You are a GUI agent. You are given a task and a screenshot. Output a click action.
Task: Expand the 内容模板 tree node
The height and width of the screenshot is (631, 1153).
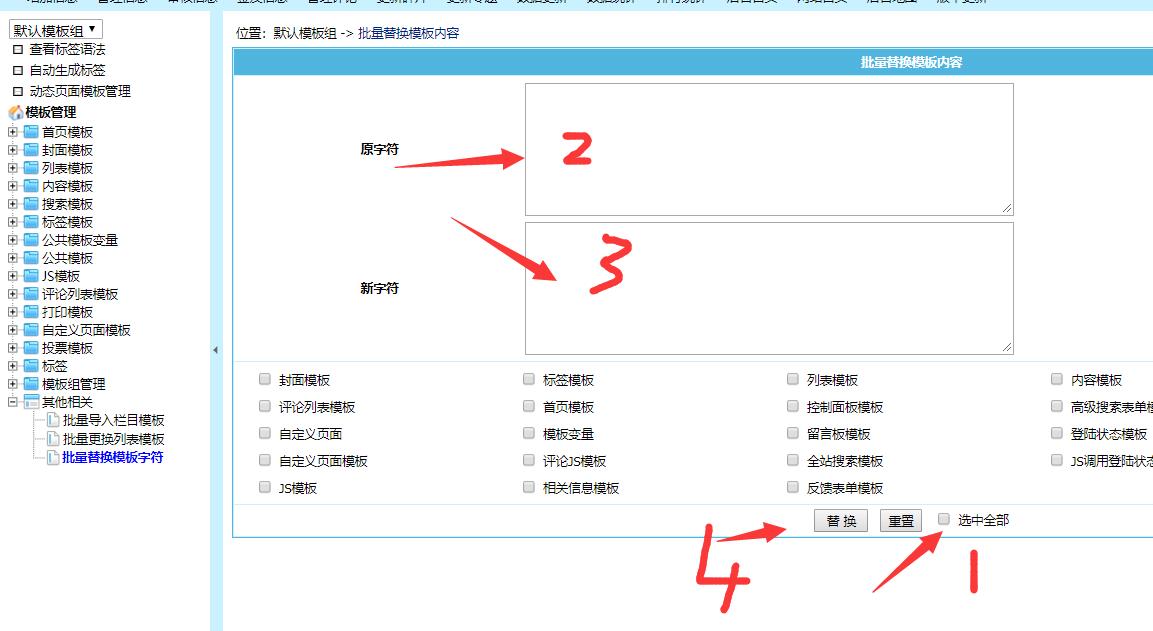[12, 186]
